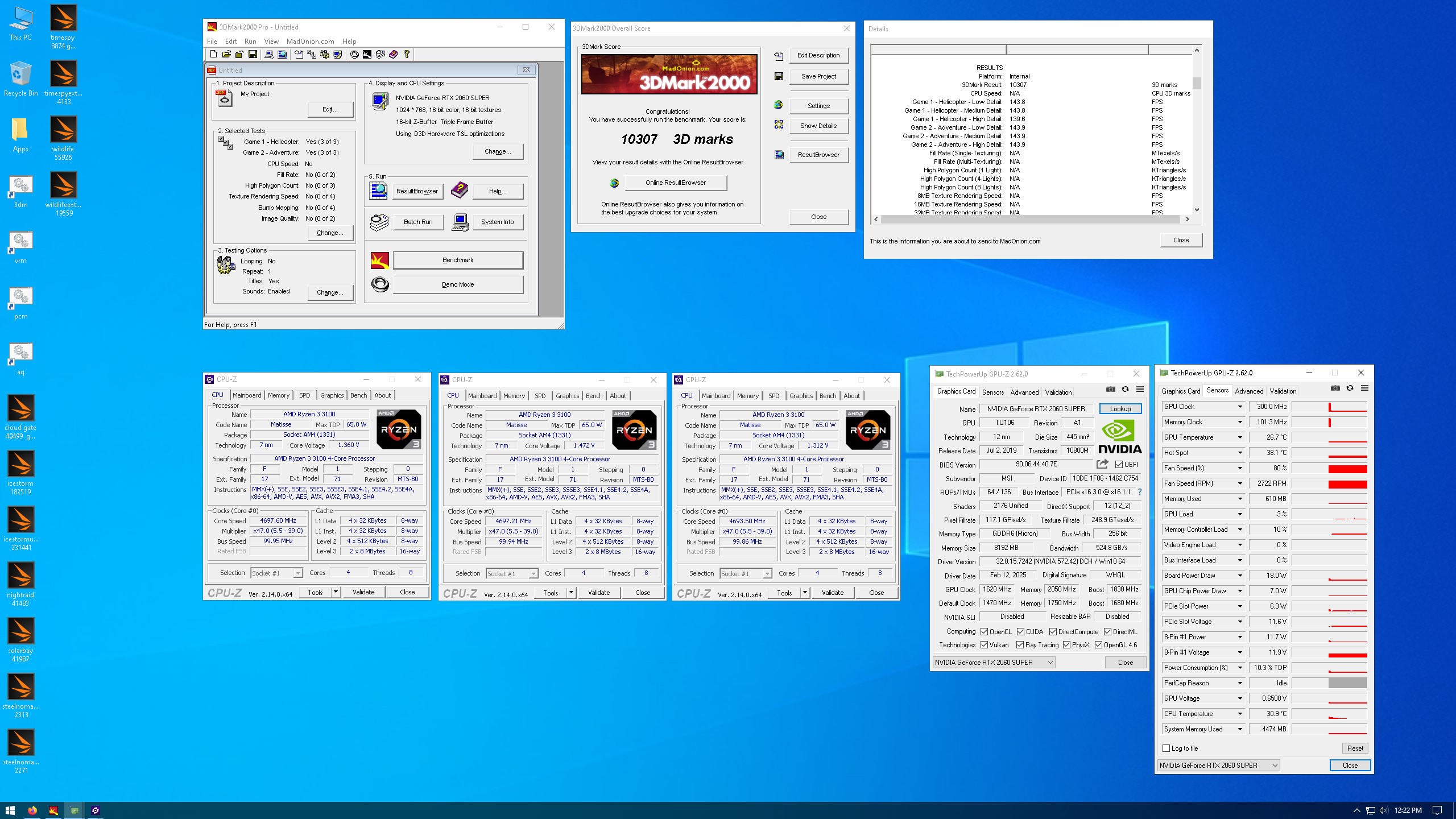Screen dimensions: 1456x819
Task: Click the red Benchmark icon beside Benchmark button
Action: point(379,260)
